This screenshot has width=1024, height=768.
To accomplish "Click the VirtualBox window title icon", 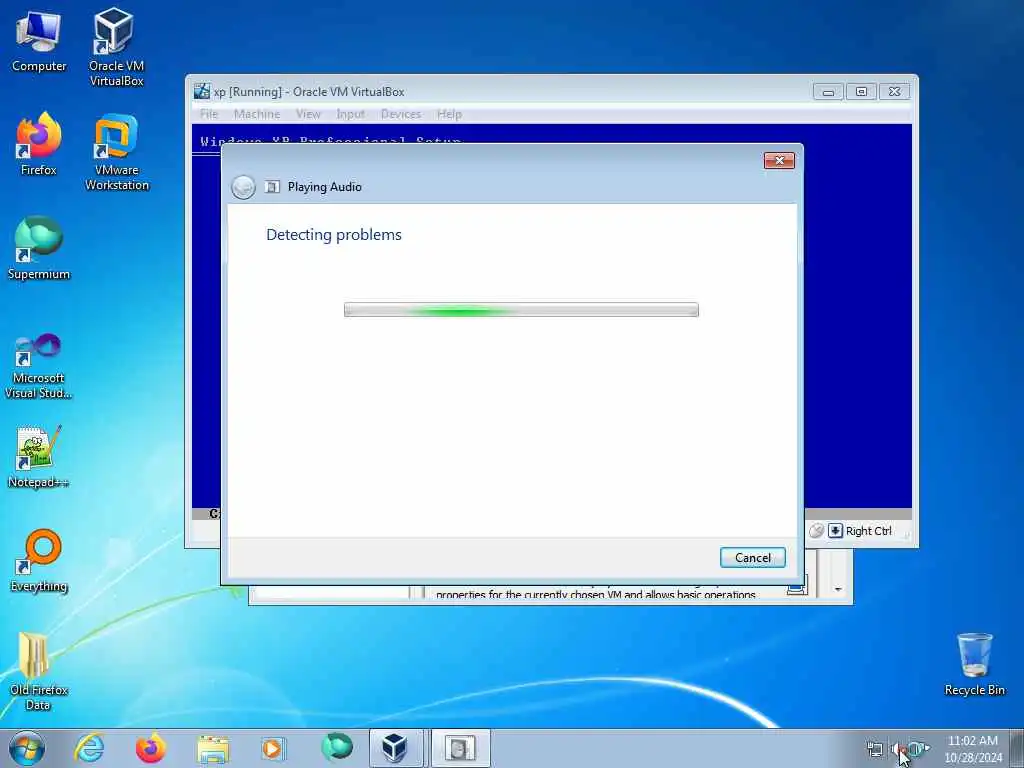I will [202, 91].
